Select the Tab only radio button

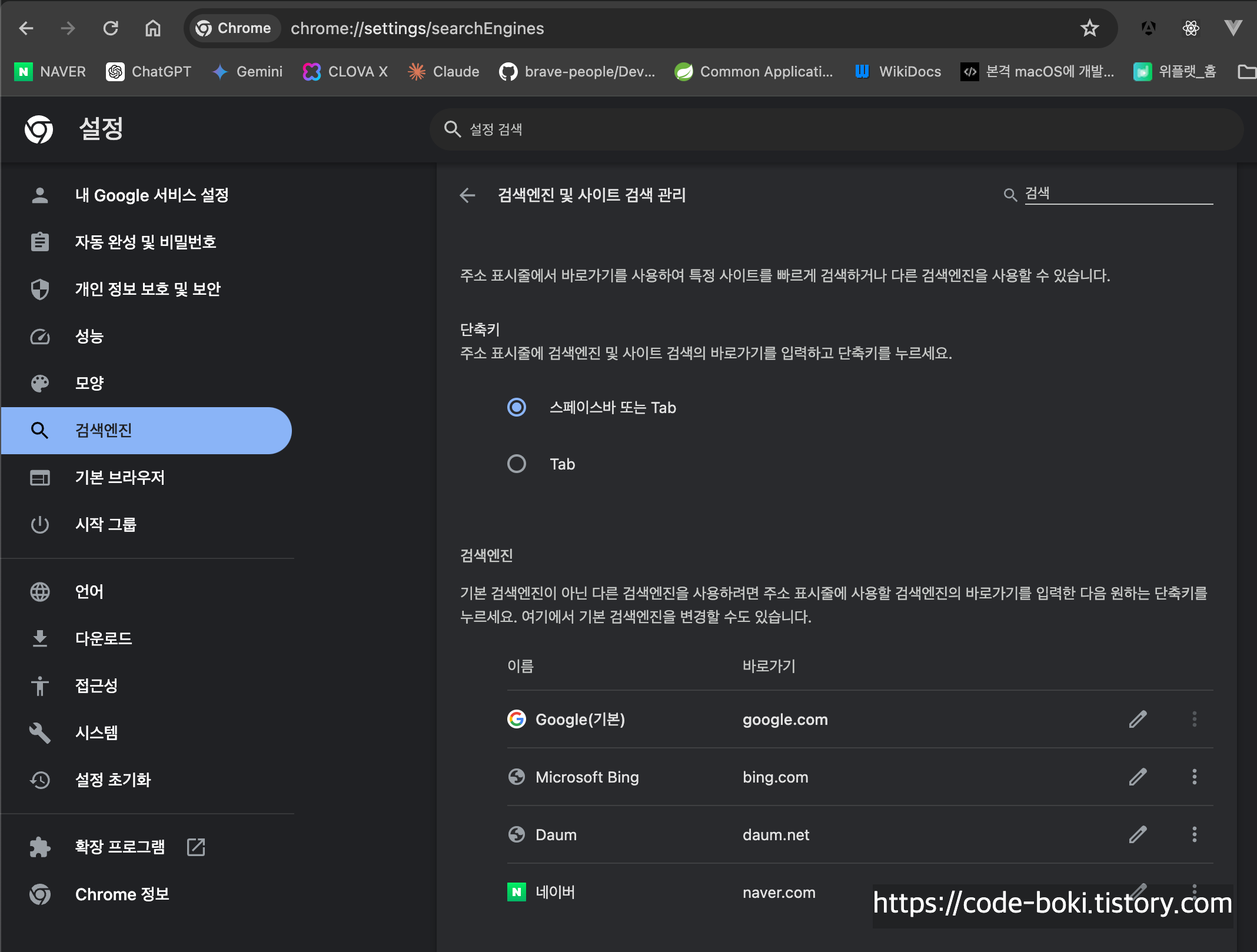click(517, 464)
